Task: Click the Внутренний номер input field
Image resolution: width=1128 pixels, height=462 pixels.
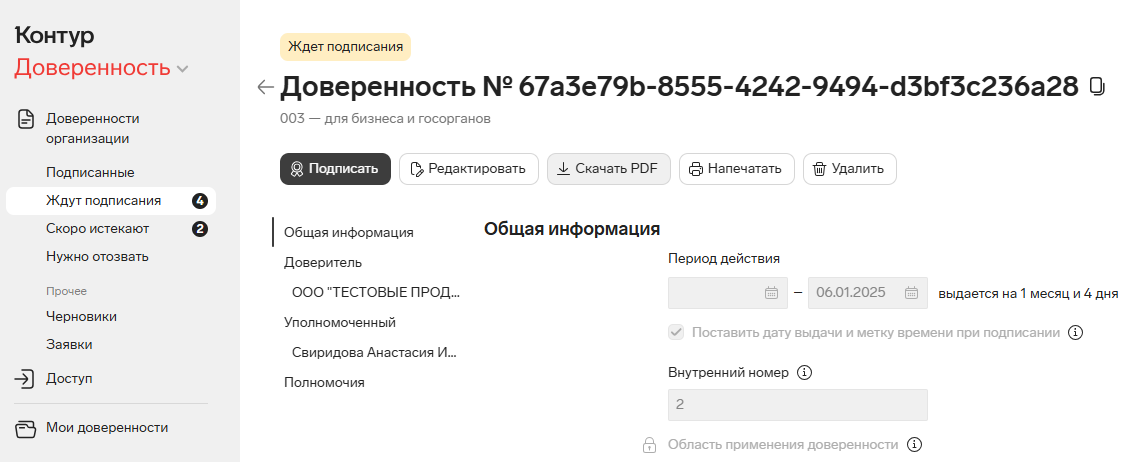Action: click(798, 405)
